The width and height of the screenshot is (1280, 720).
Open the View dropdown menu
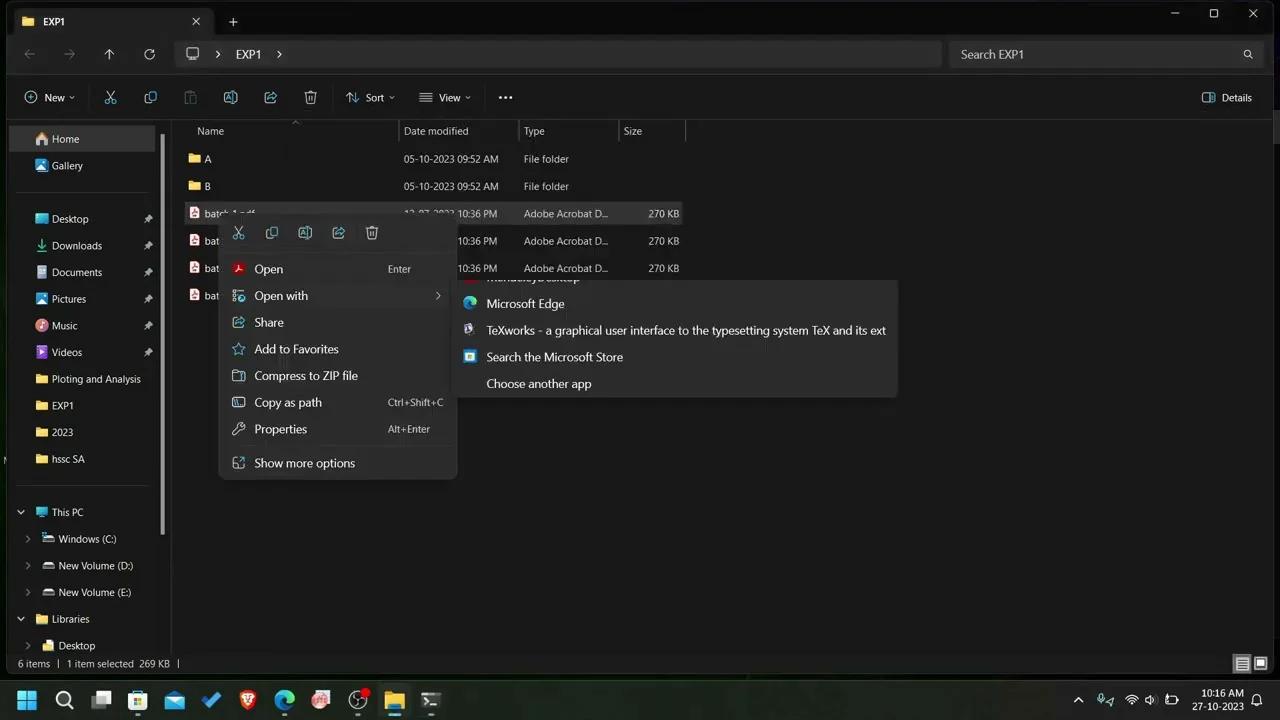click(445, 97)
